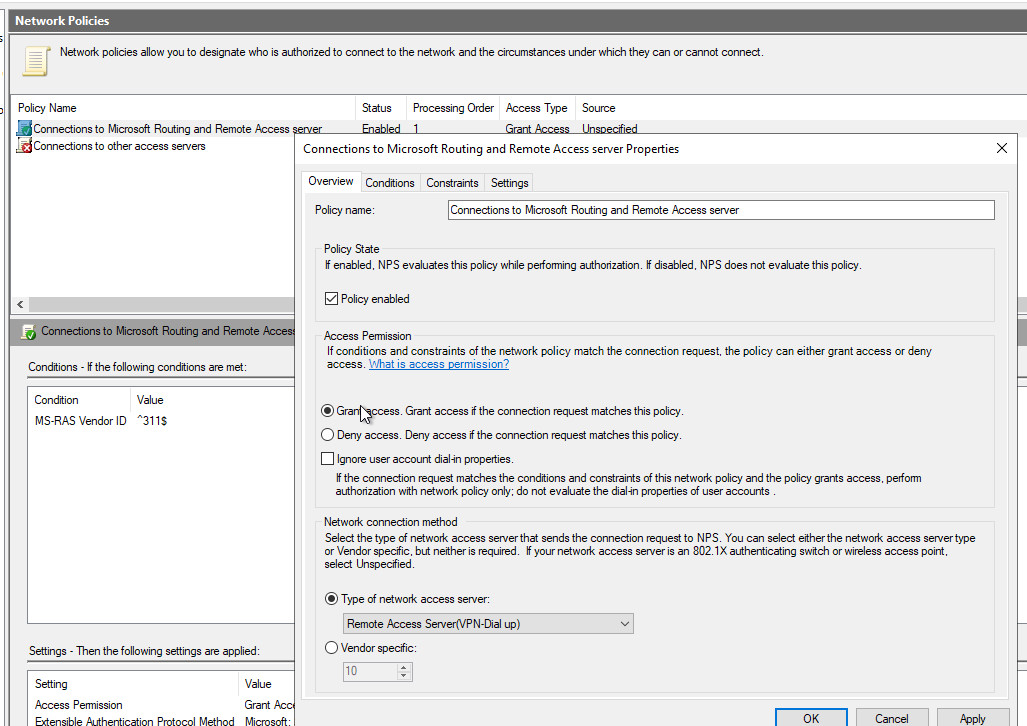
Task: Select the Grant access radio button
Action: coord(327,411)
